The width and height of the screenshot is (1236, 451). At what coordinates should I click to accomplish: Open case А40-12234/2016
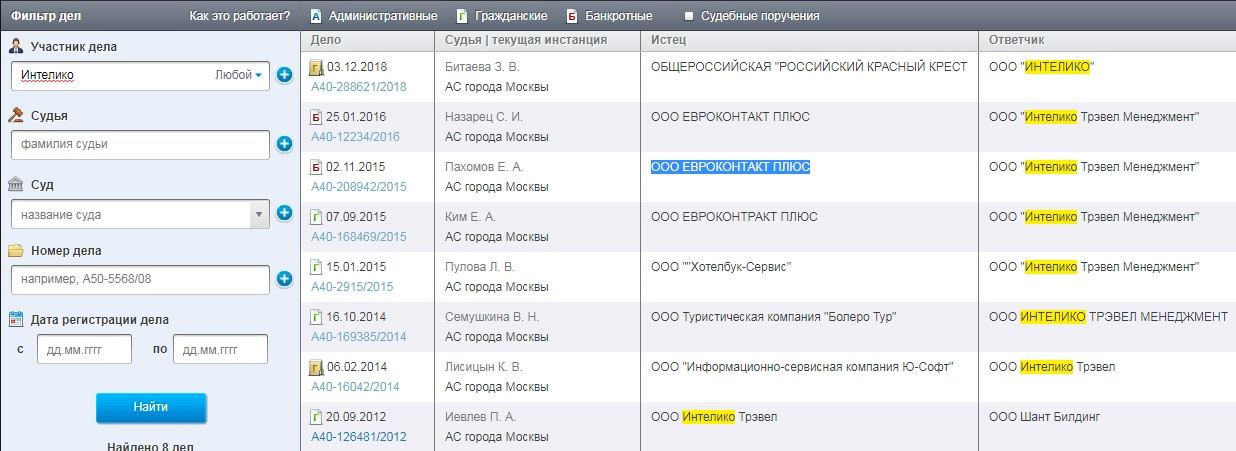point(355,137)
